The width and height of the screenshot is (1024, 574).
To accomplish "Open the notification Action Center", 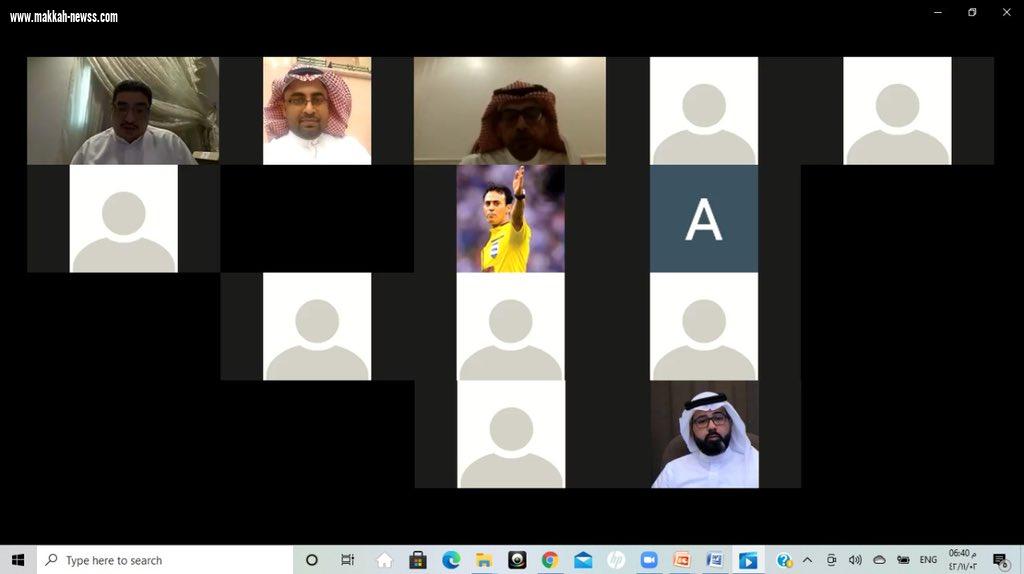I will 999,560.
